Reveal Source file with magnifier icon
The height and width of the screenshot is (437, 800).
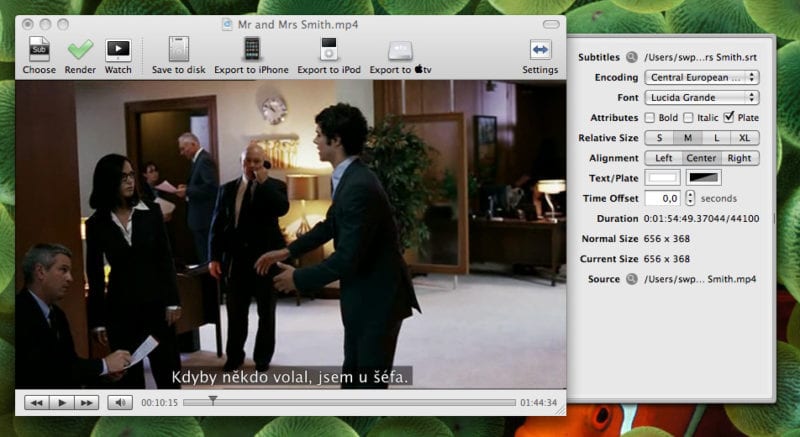(632, 279)
